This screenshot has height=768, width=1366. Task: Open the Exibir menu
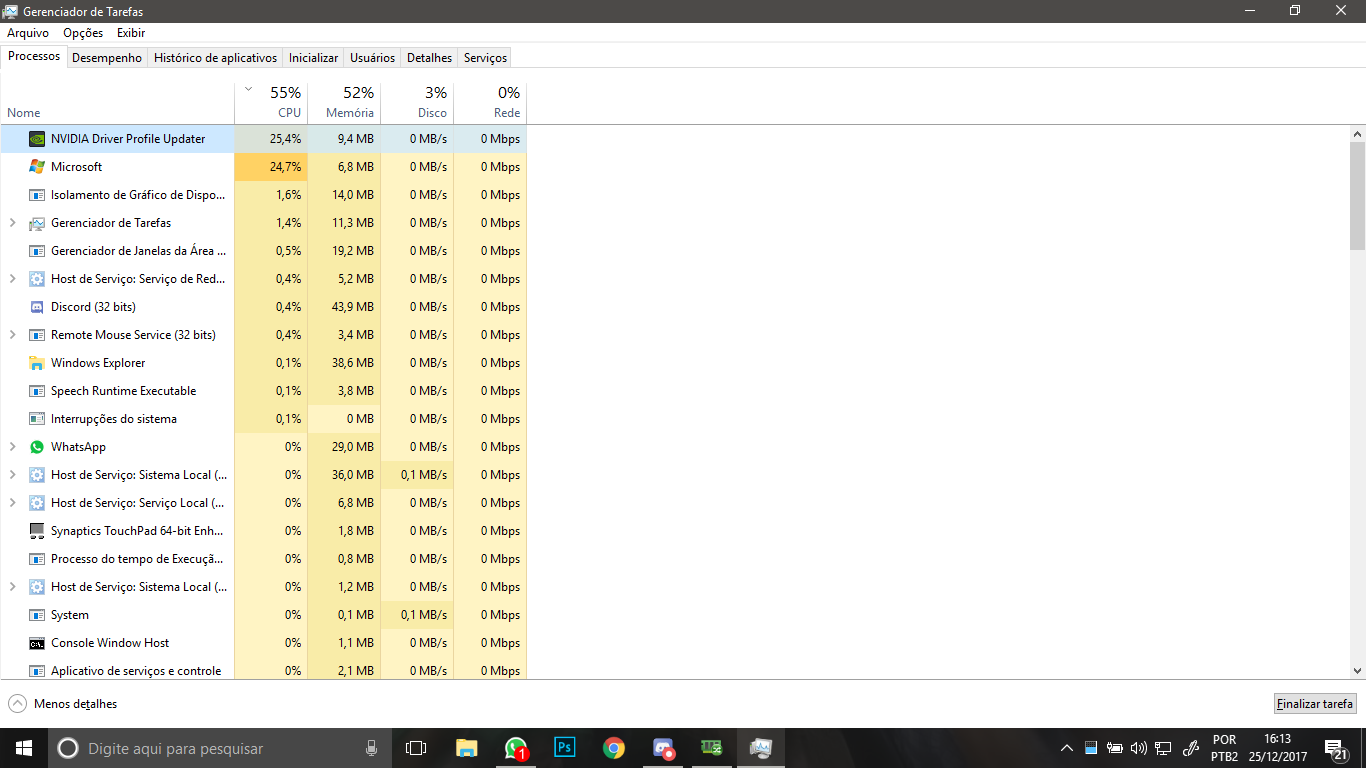[x=131, y=33]
